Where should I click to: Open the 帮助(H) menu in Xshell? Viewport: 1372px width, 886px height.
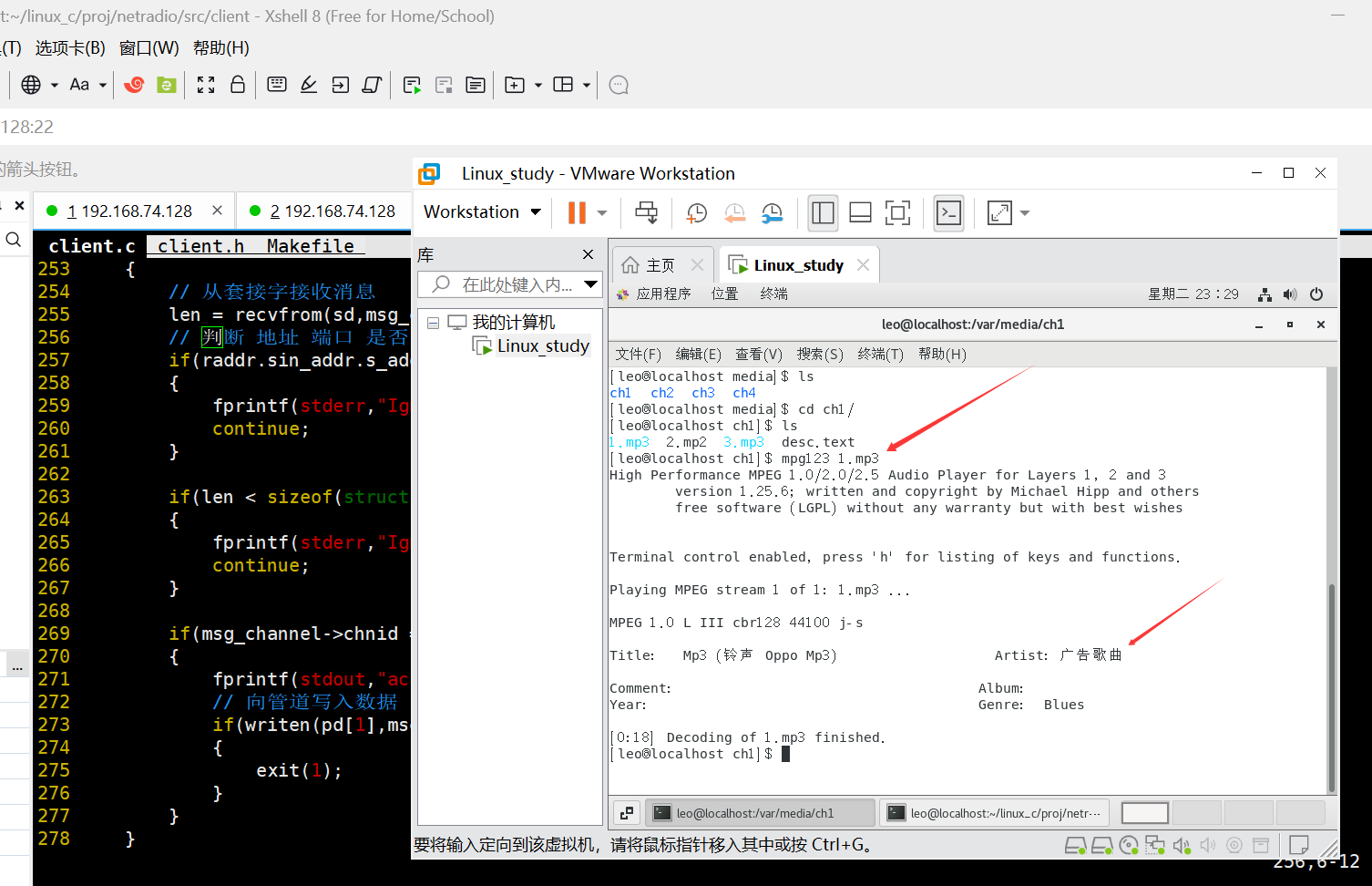tap(221, 47)
